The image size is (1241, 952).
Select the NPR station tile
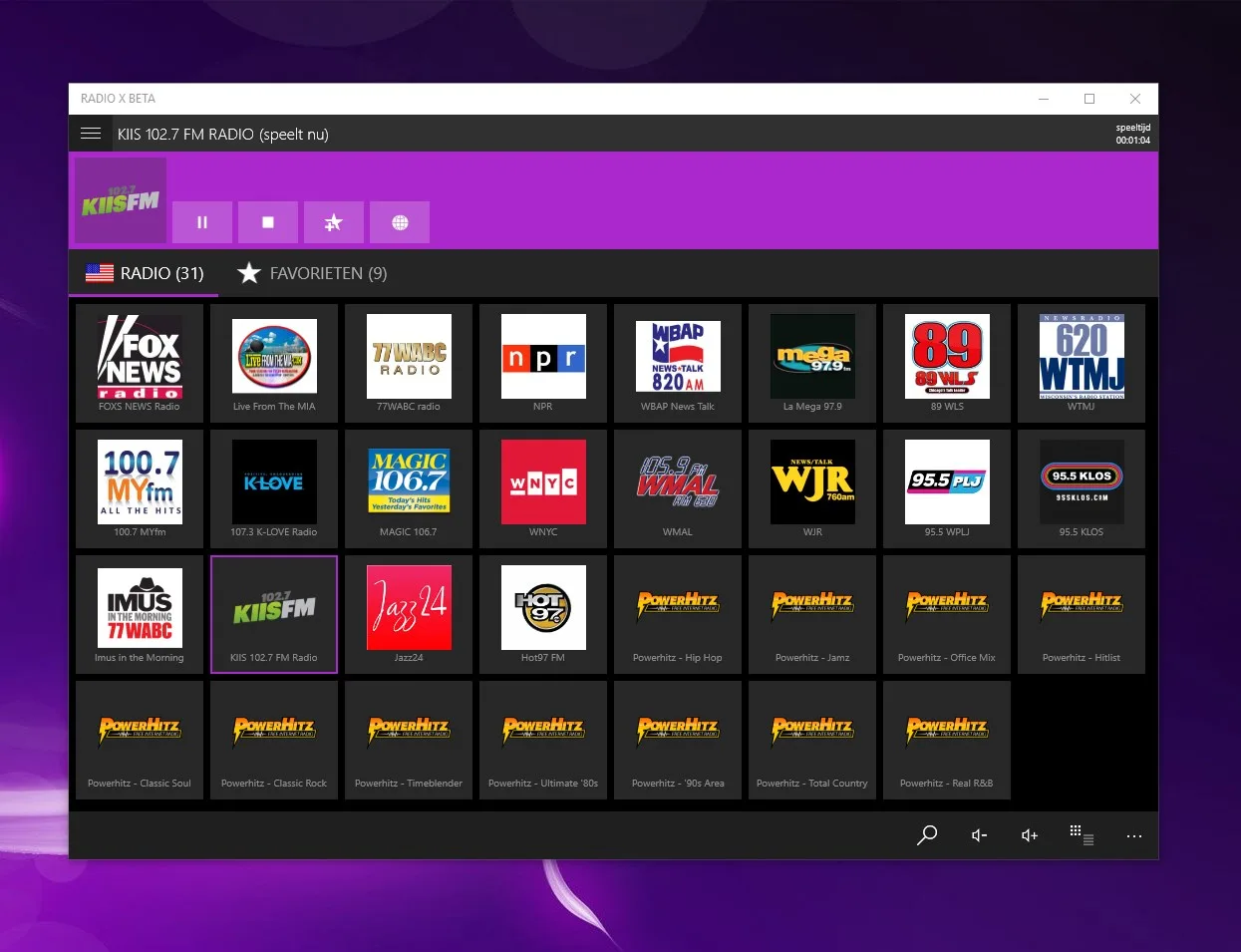(x=543, y=363)
